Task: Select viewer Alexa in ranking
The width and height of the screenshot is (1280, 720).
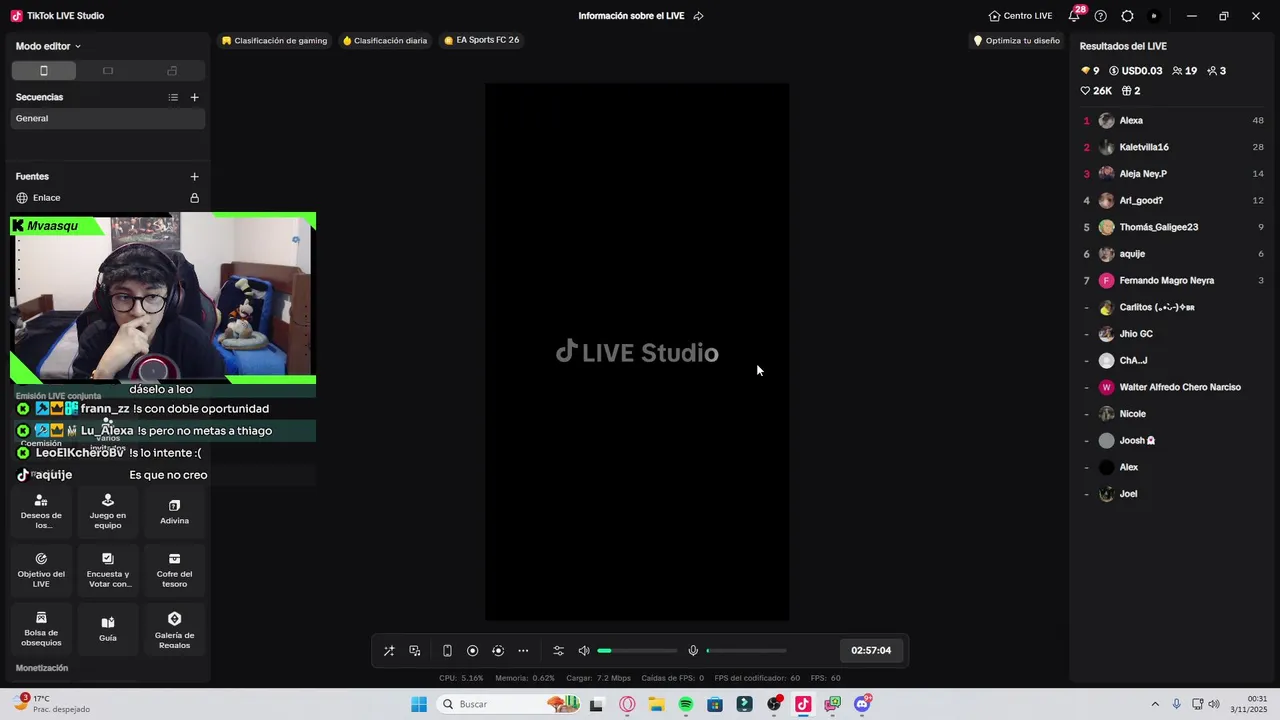Action: (1174, 121)
